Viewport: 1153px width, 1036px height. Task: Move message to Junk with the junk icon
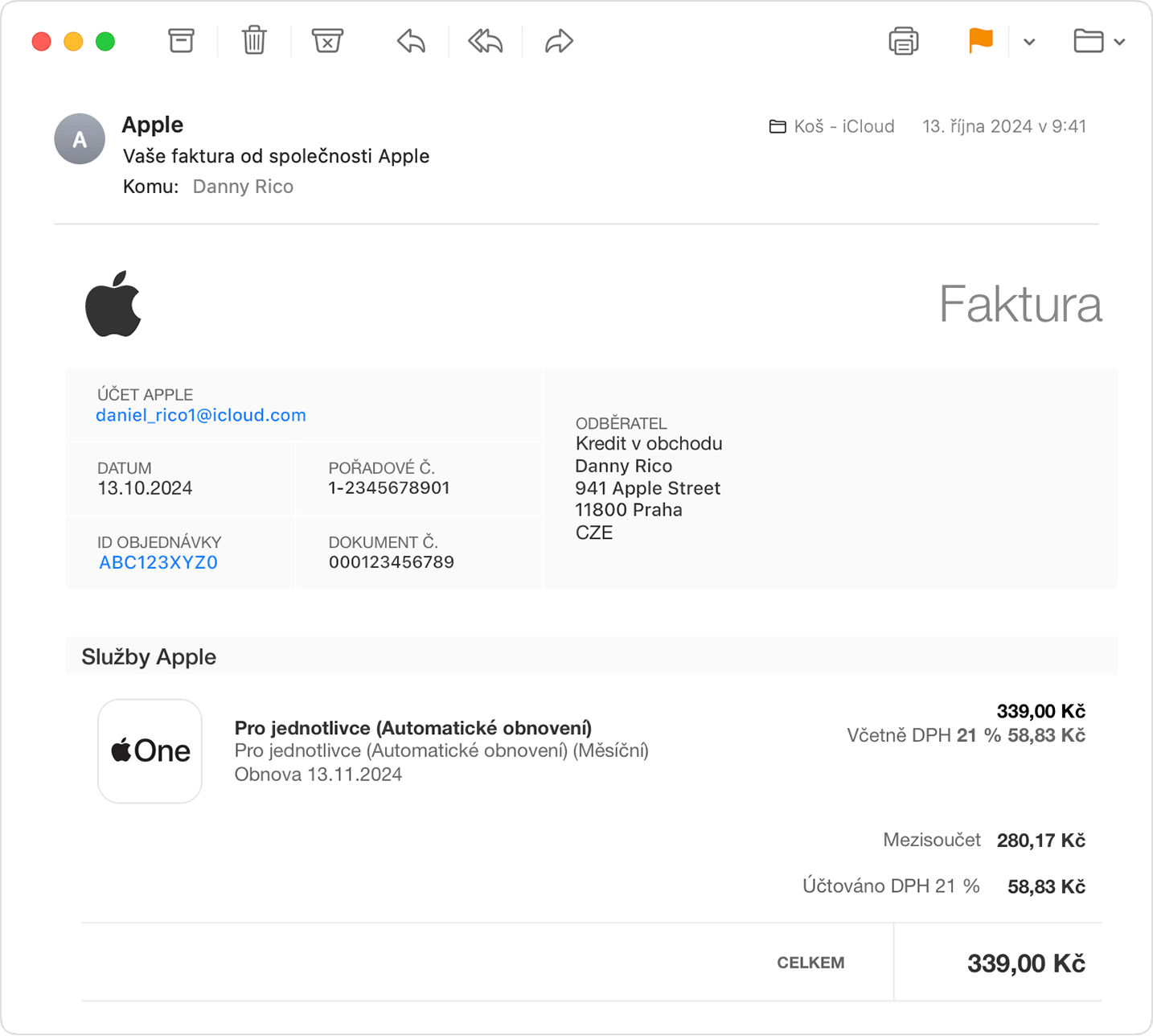[327, 41]
